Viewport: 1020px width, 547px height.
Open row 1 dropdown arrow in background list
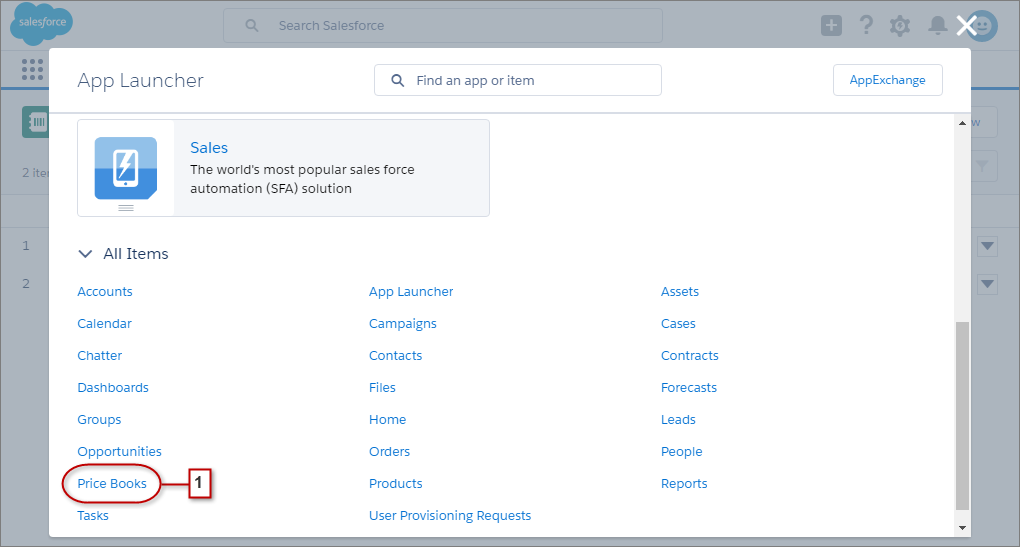(987, 246)
